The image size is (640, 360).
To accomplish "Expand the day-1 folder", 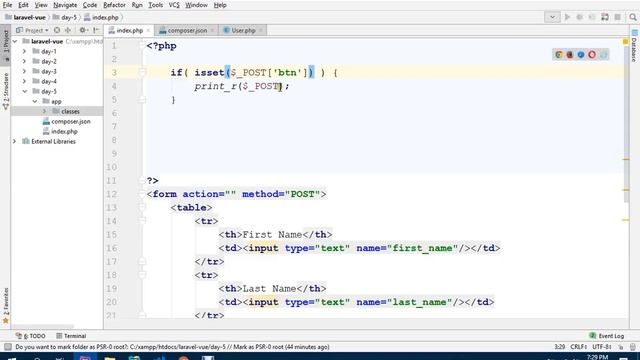I will [24, 51].
